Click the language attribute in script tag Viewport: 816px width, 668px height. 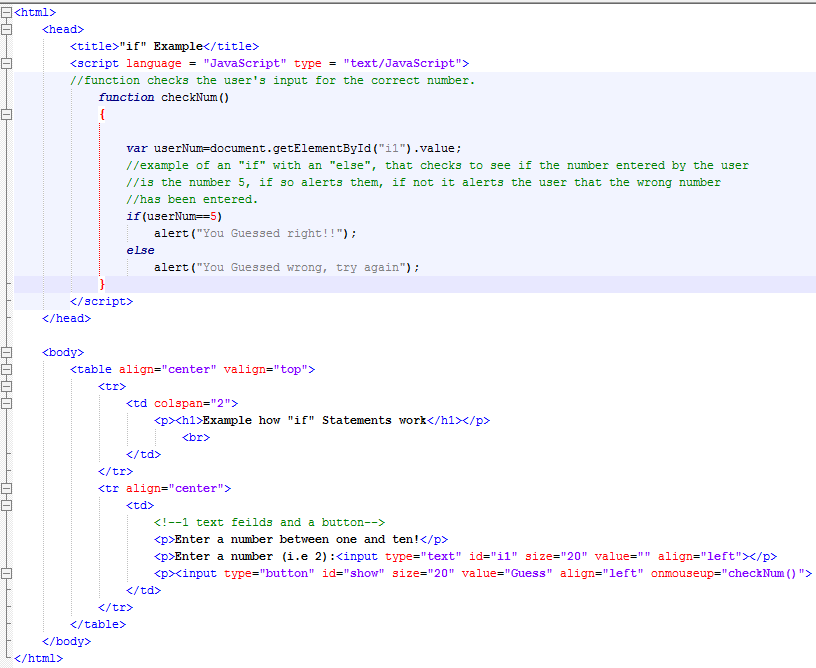[x=154, y=63]
